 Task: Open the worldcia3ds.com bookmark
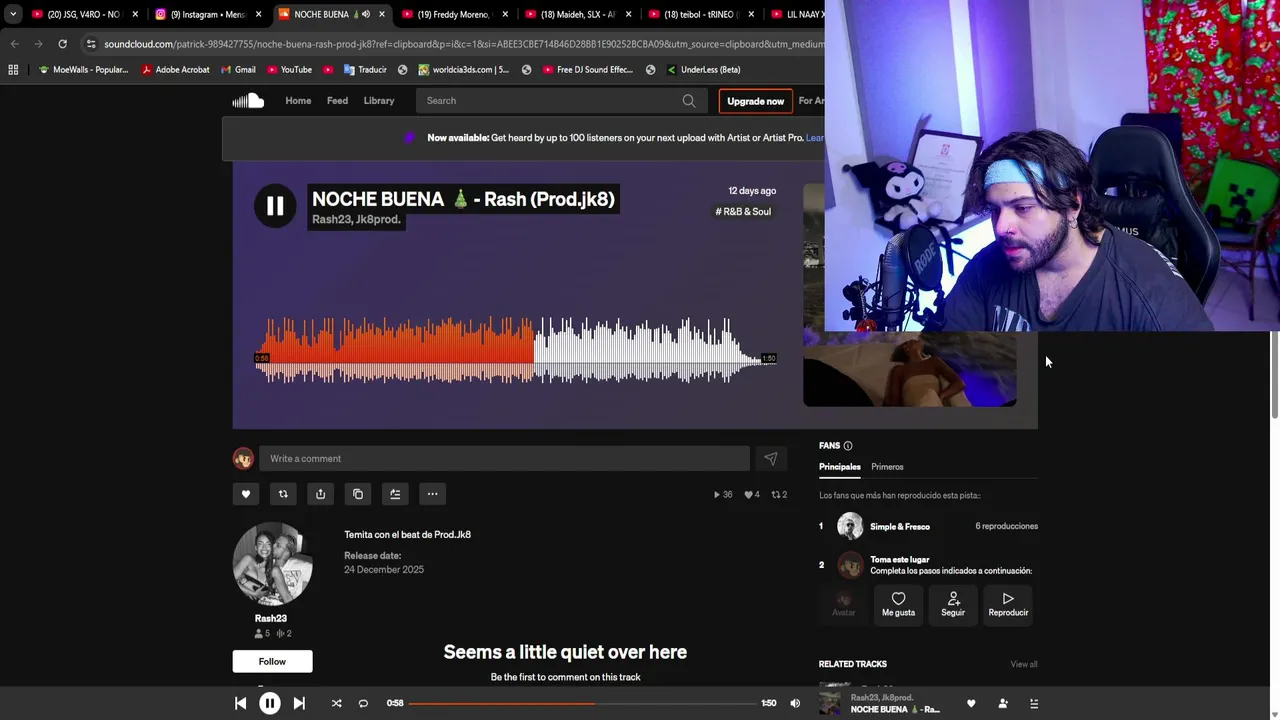click(x=464, y=70)
